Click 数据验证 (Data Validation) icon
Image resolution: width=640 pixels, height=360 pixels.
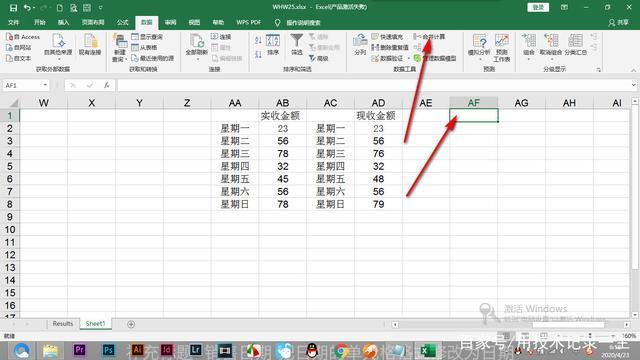click(x=387, y=58)
